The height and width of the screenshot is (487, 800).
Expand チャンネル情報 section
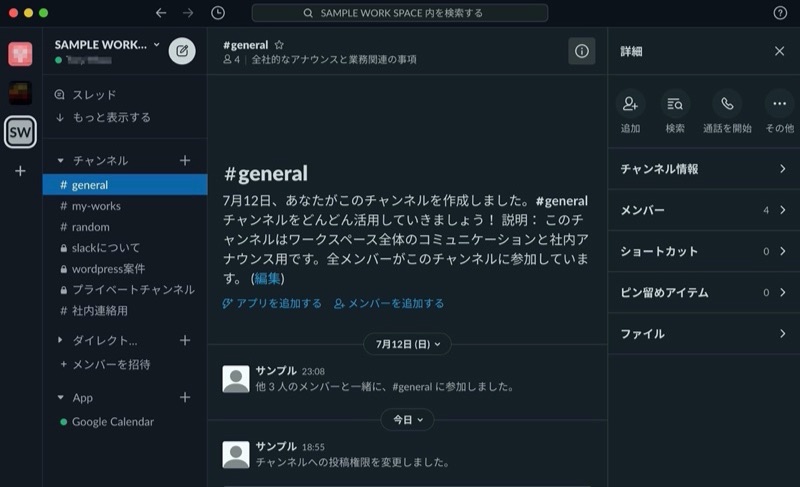(x=704, y=169)
